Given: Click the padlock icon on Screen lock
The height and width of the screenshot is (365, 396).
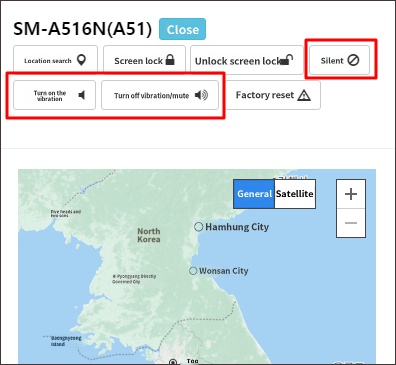Looking at the screenshot, I should tap(170, 59).
